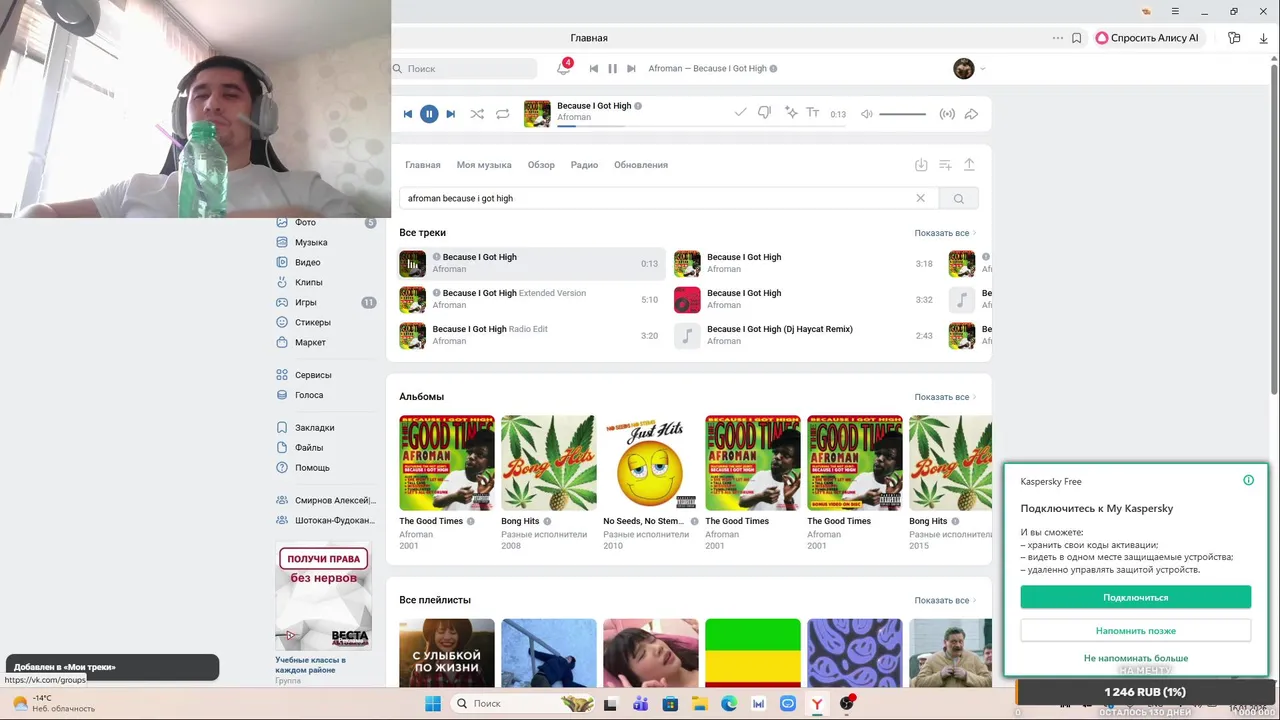This screenshot has height=720, width=1280.
Task: Open first The Good Times album cover
Action: [447, 463]
